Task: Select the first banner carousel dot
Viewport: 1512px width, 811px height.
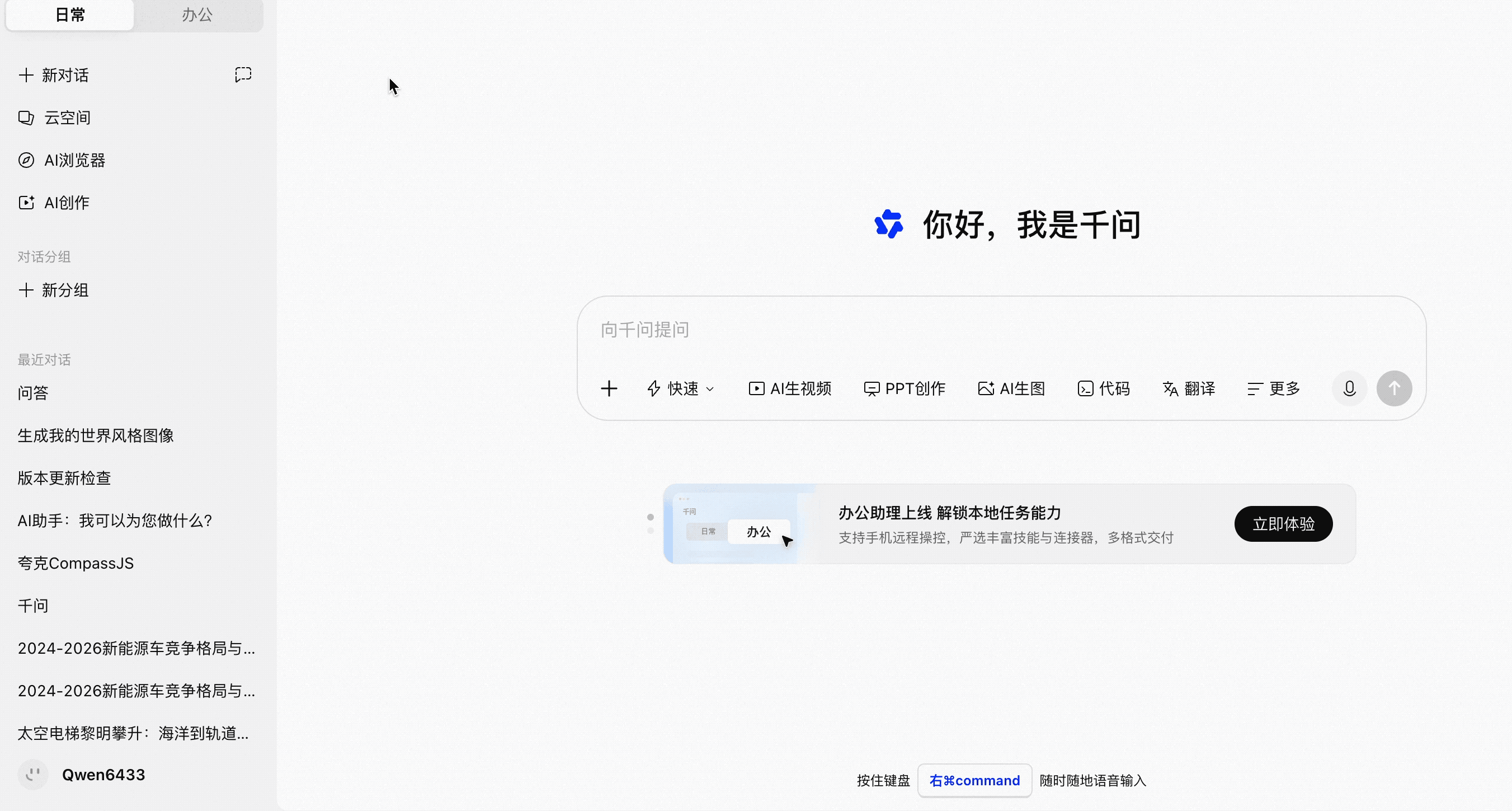Action: pyautogui.click(x=651, y=517)
